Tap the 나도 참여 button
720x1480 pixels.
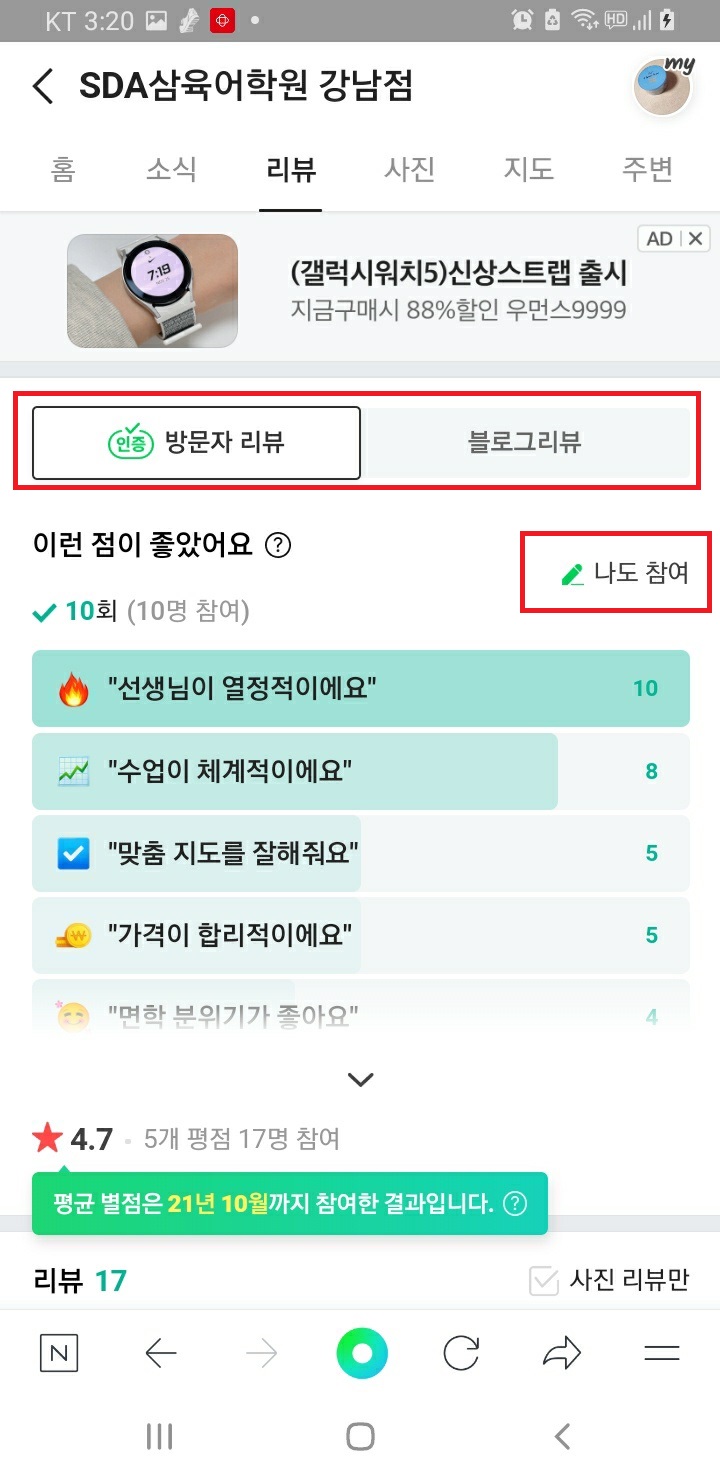(625, 573)
